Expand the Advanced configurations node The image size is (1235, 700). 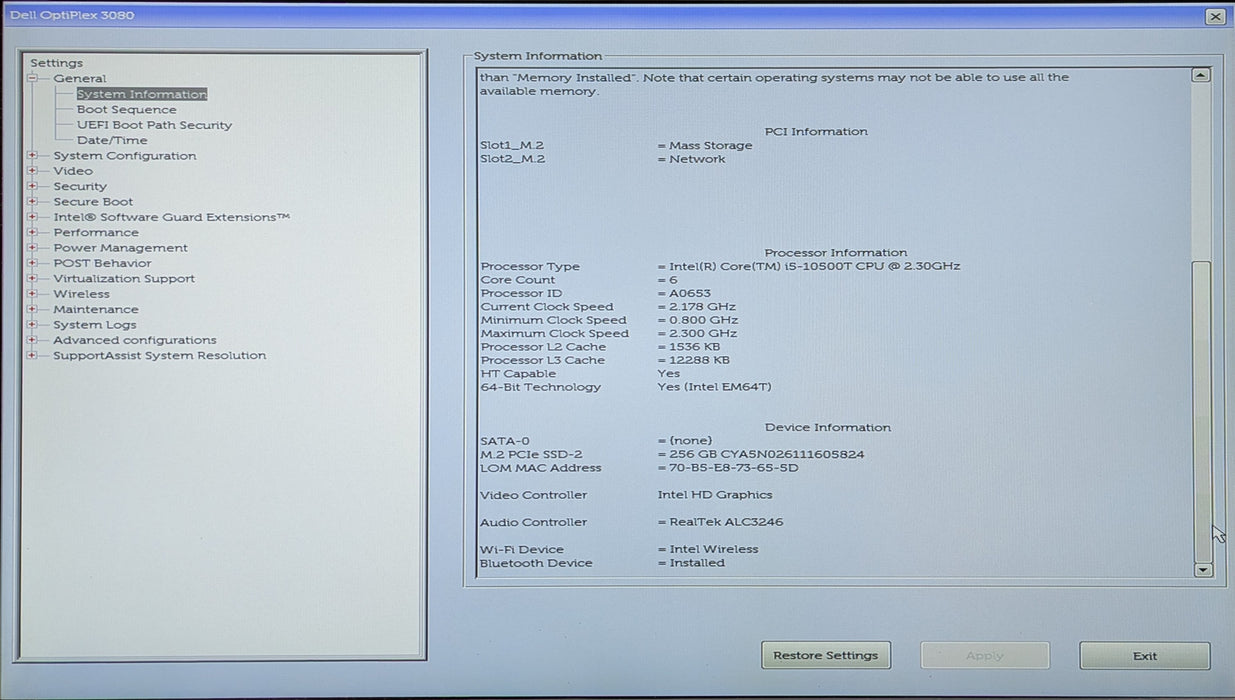33,340
